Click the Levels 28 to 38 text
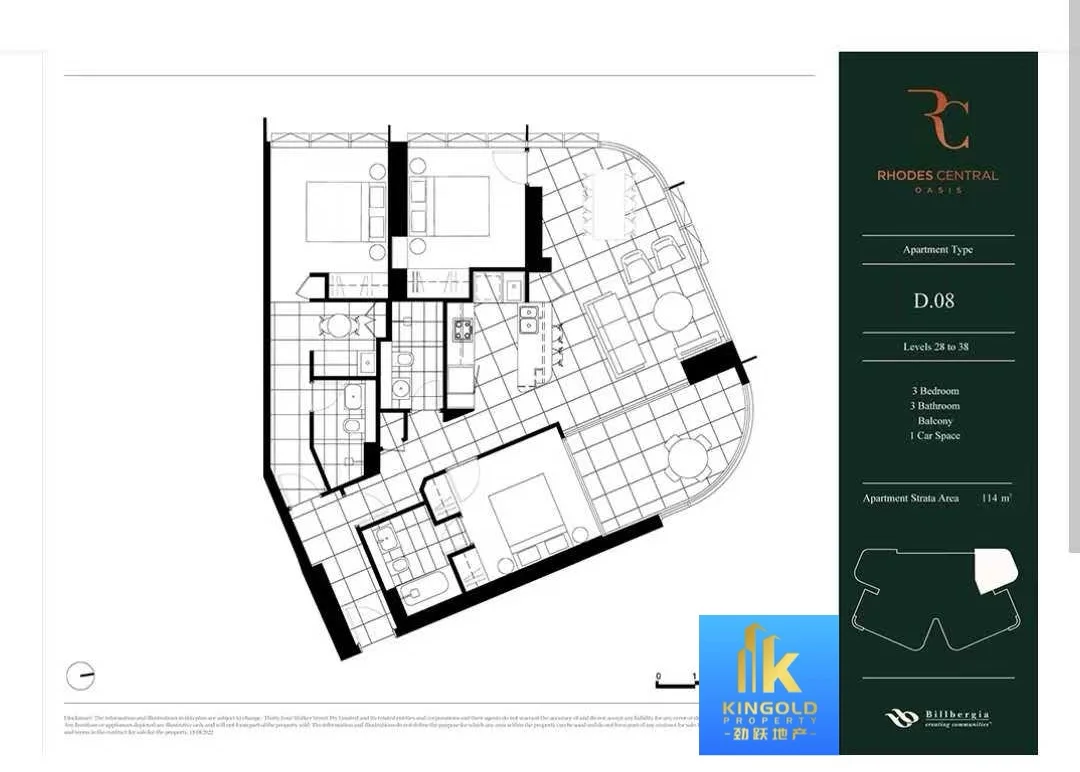The height and width of the screenshot is (772, 1080). 936,347
